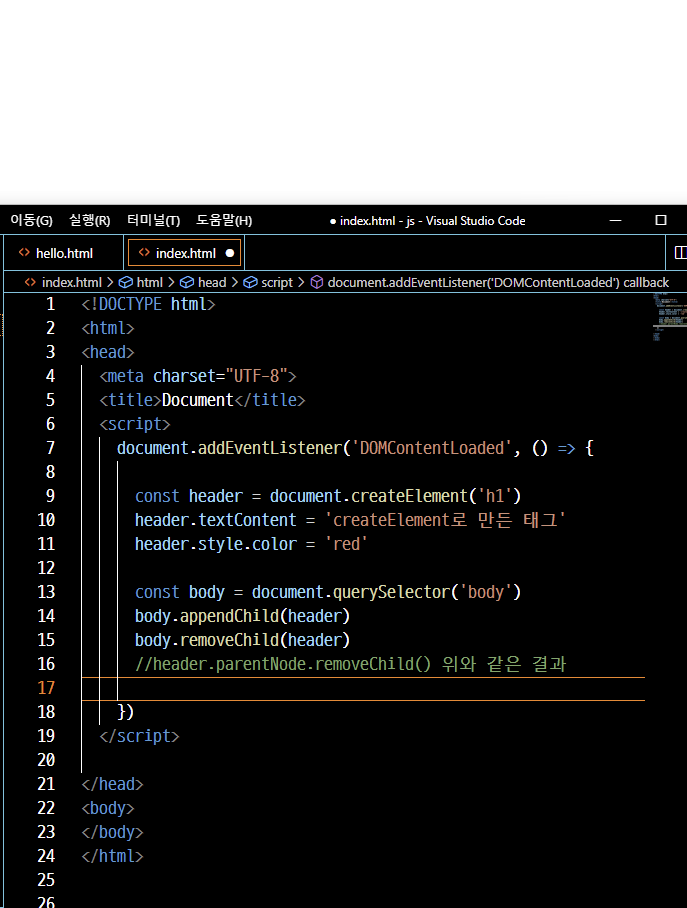Click the closing </html> tag
The height and width of the screenshot is (908, 687).
tap(112, 856)
